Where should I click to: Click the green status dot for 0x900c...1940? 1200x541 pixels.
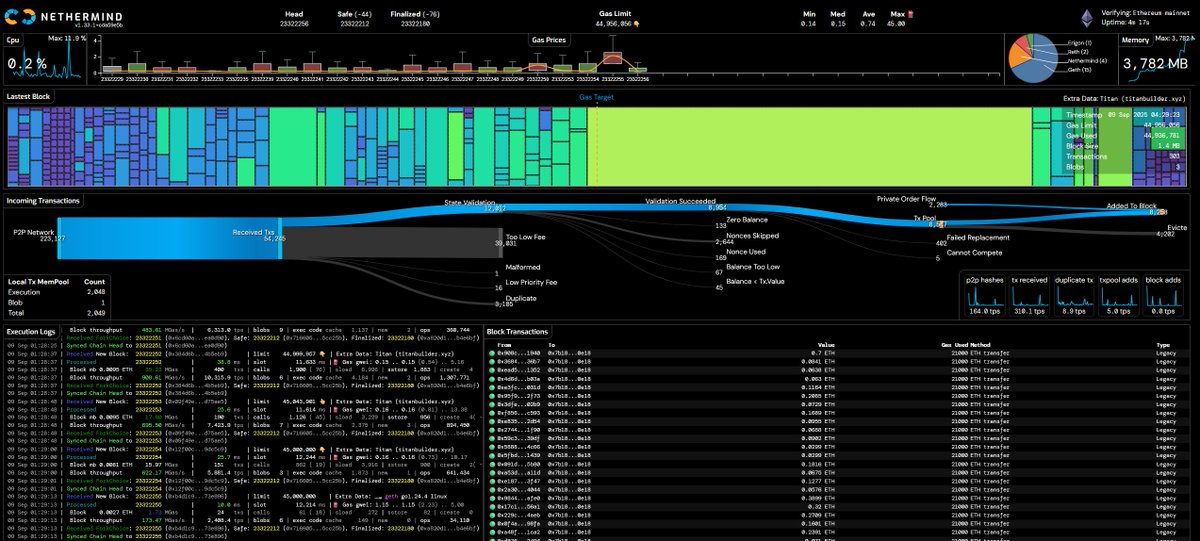[492, 354]
